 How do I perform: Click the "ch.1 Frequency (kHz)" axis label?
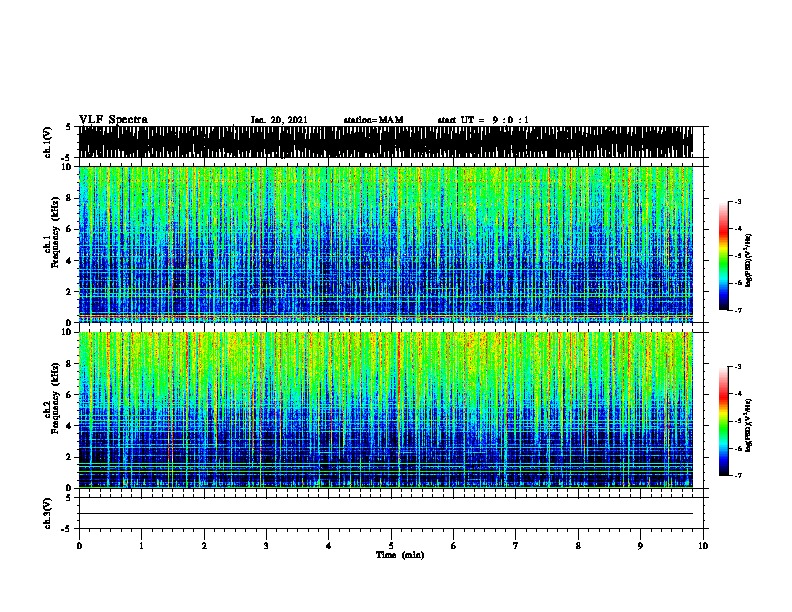click(53, 232)
